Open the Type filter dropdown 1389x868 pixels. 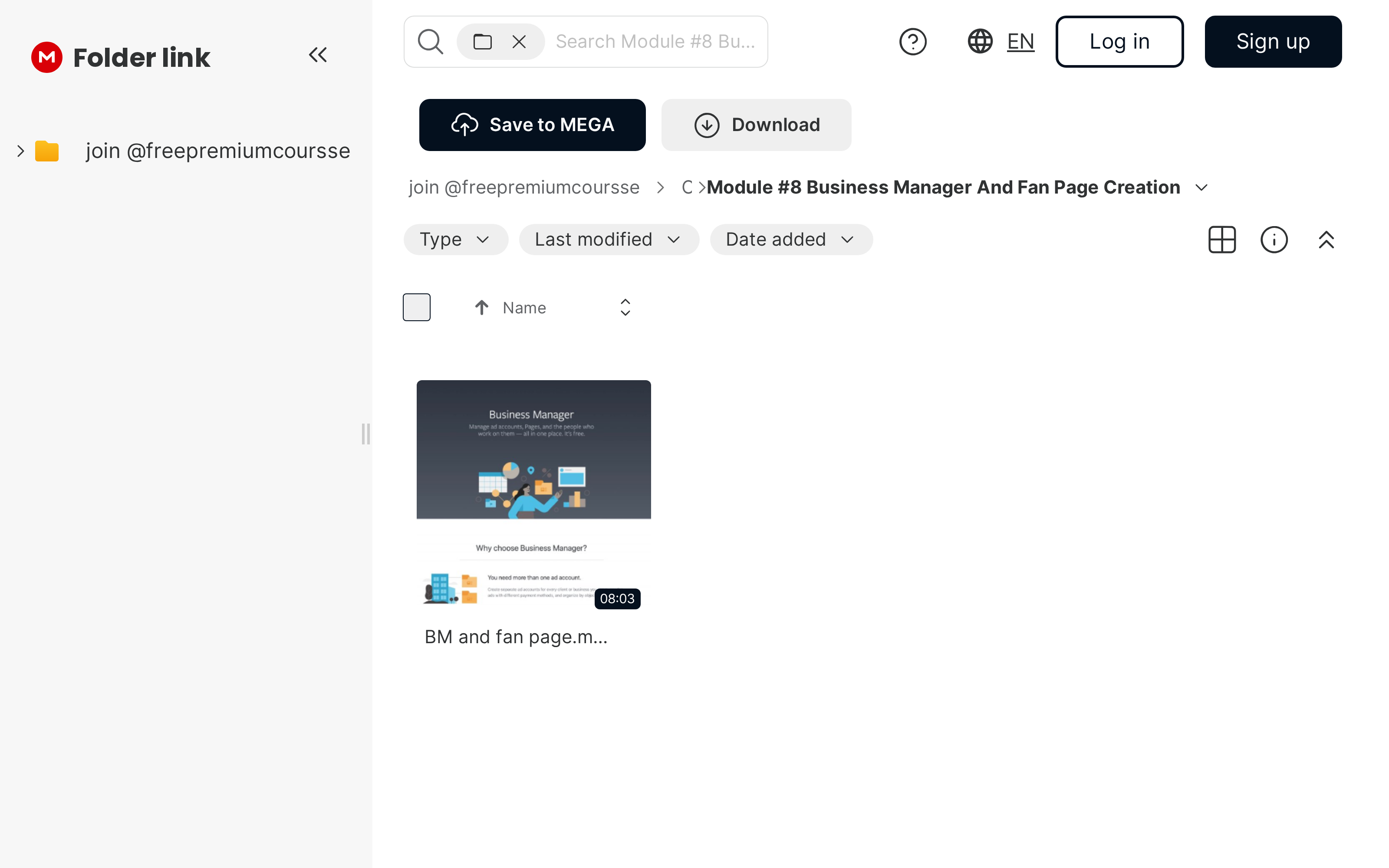tap(456, 240)
